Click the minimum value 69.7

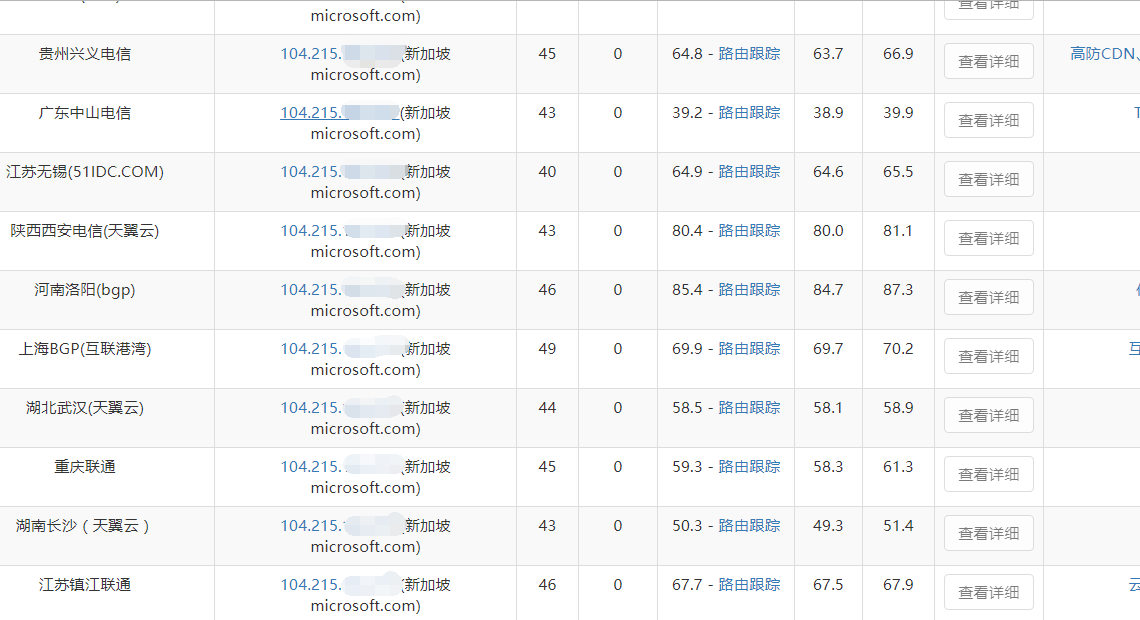click(x=828, y=348)
